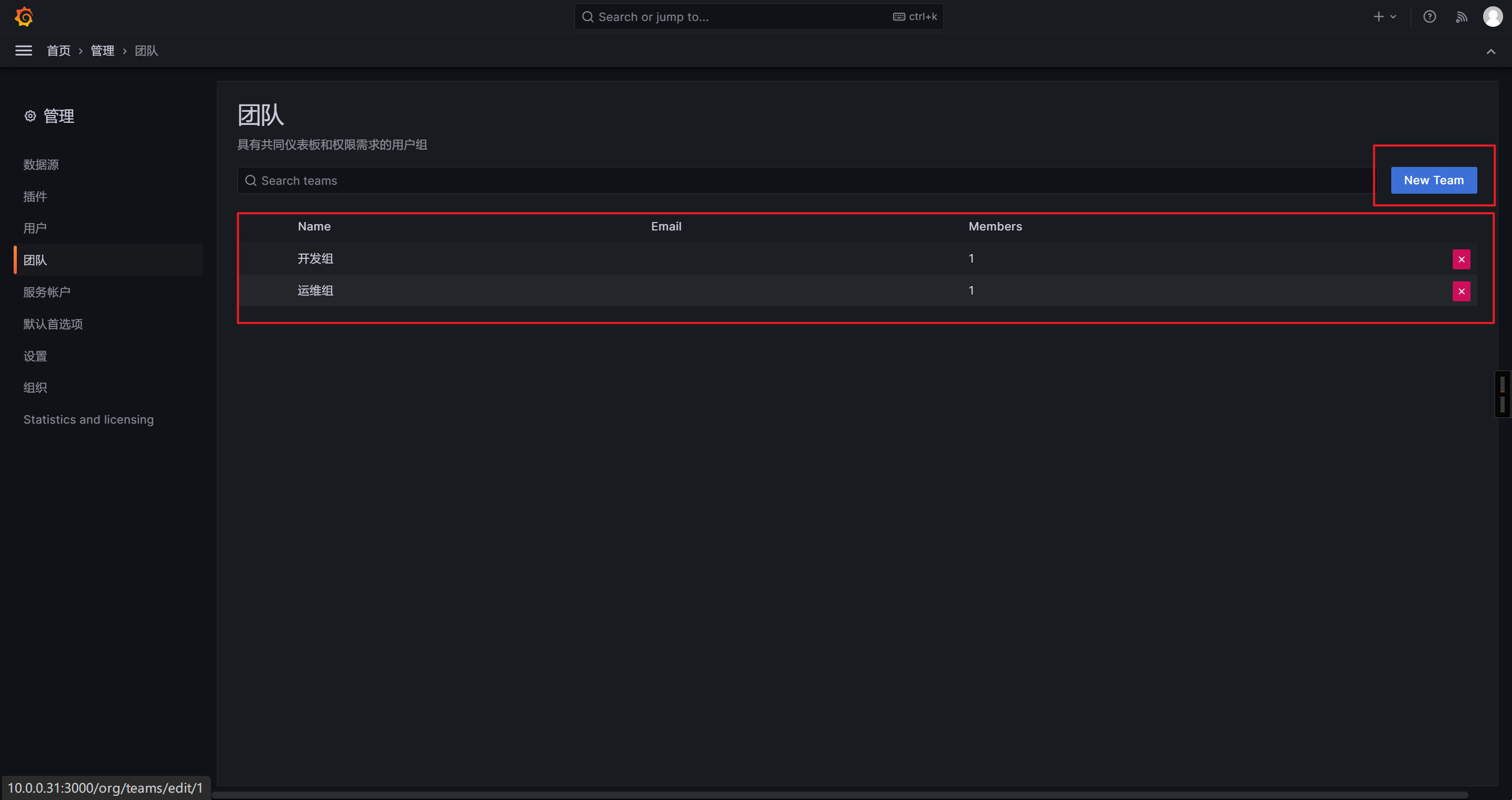The image size is (1512, 800).
Task: Click the horizontal scrollbar at bottom
Action: coord(839,795)
